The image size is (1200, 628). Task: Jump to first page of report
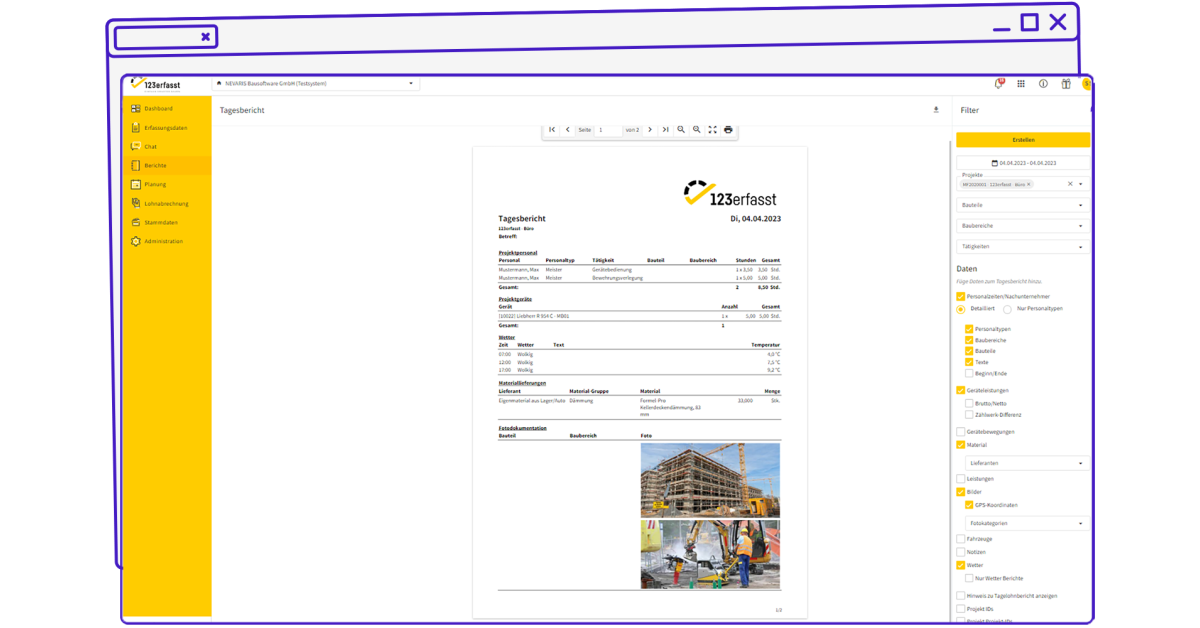[x=552, y=130]
